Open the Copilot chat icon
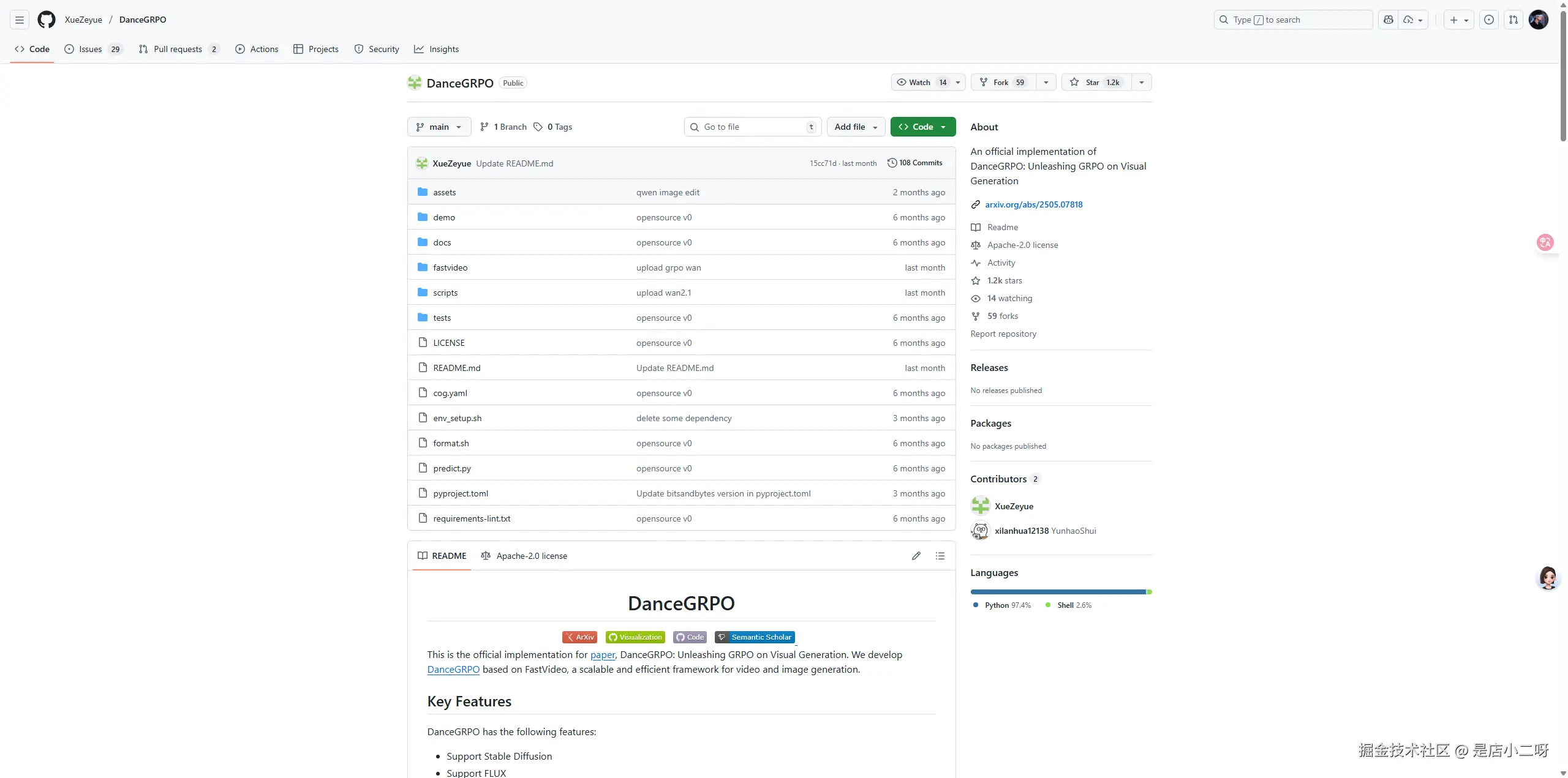 click(1389, 20)
